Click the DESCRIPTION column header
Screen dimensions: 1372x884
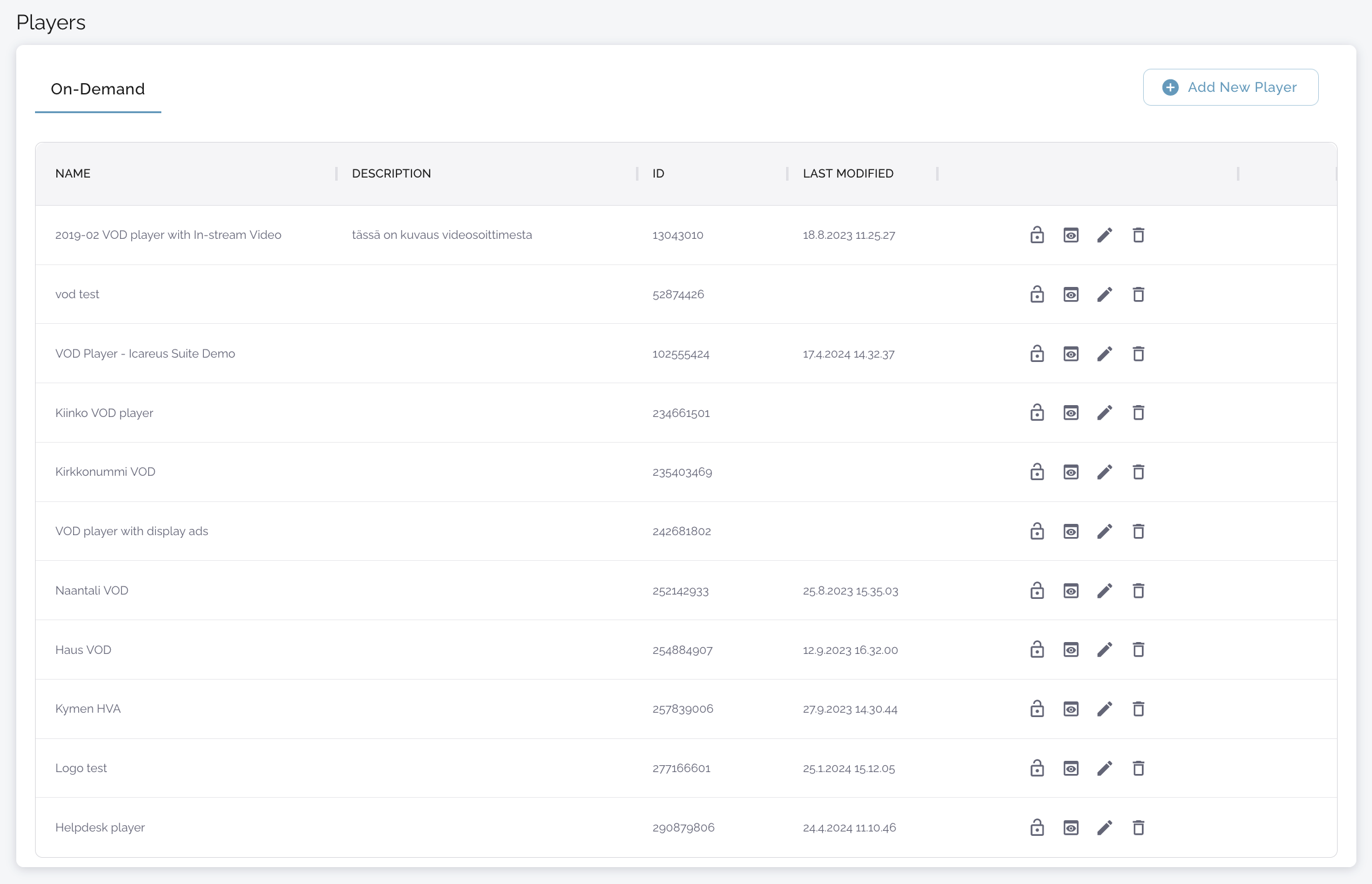tap(391, 174)
